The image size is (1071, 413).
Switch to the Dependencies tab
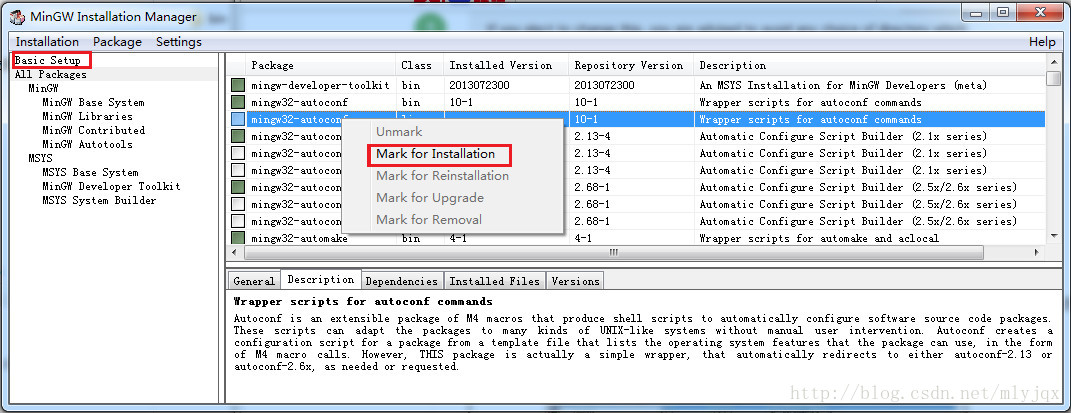[x=402, y=281]
